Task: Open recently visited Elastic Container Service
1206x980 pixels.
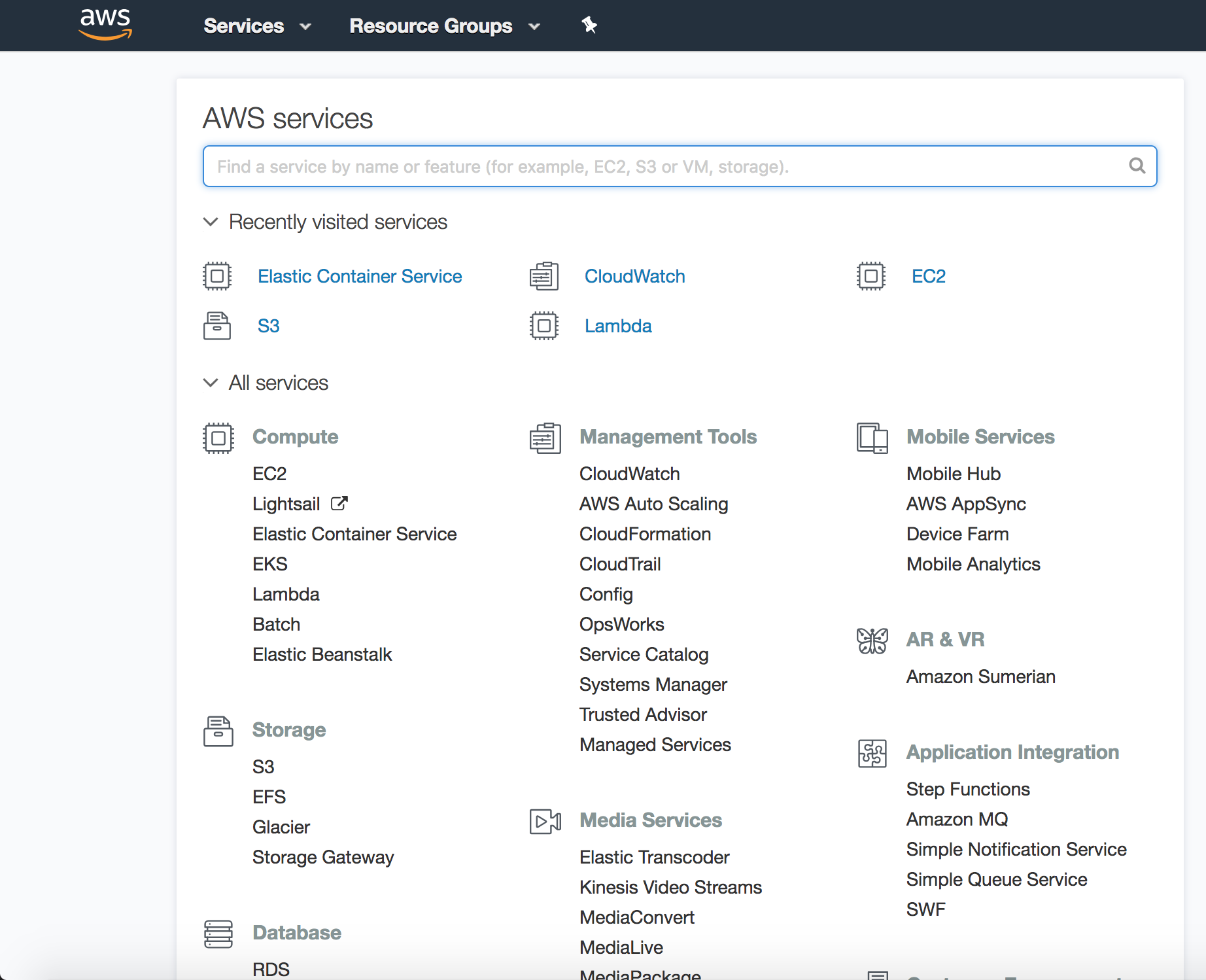Action: click(360, 276)
